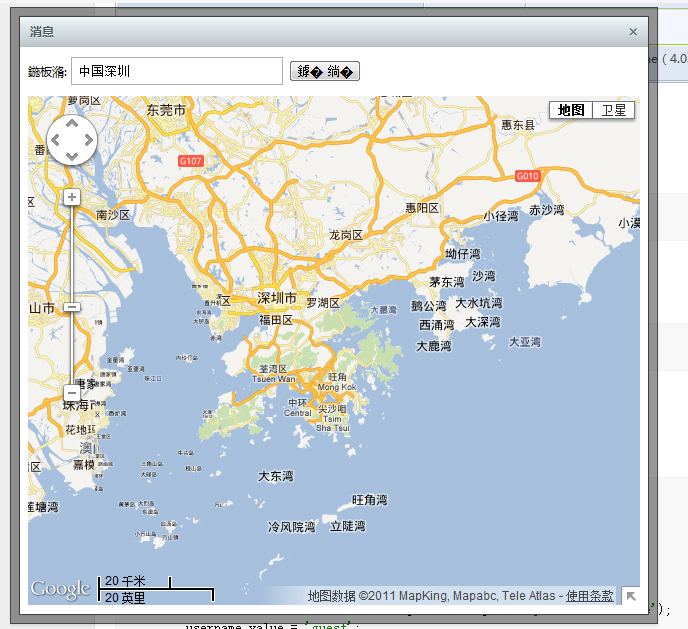Pan the map up with the top arrow
This screenshot has height=629, width=688.
(x=72, y=124)
